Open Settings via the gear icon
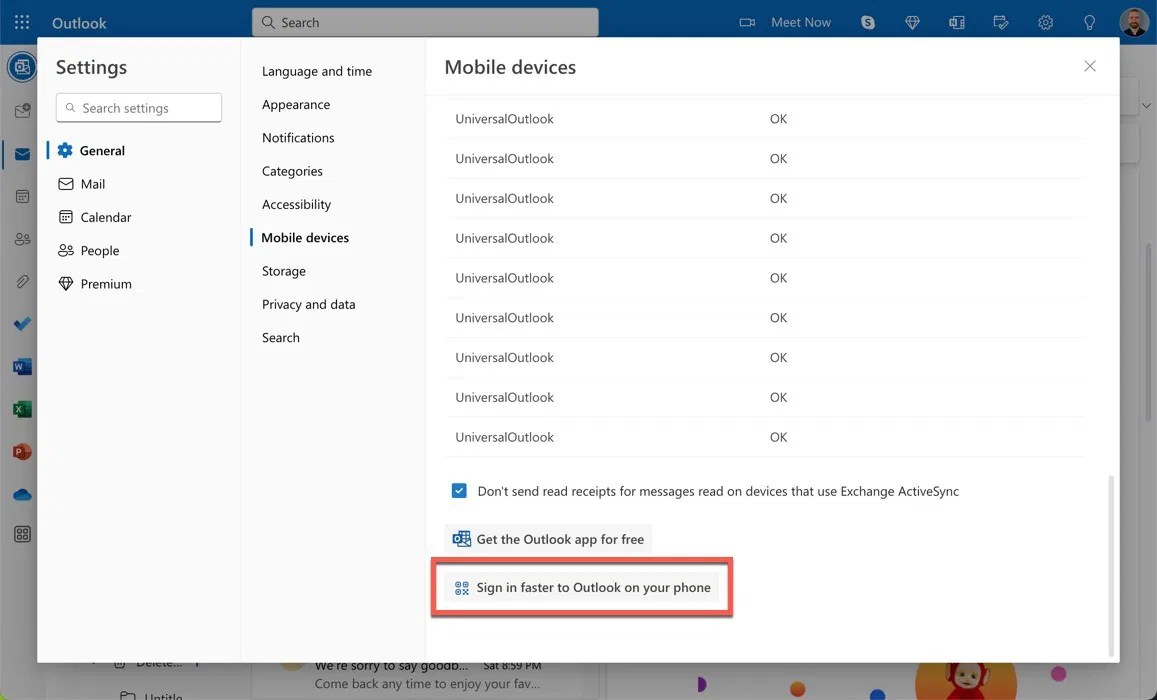The width and height of the screenshot is (1157, 700). click(1044, 21)
